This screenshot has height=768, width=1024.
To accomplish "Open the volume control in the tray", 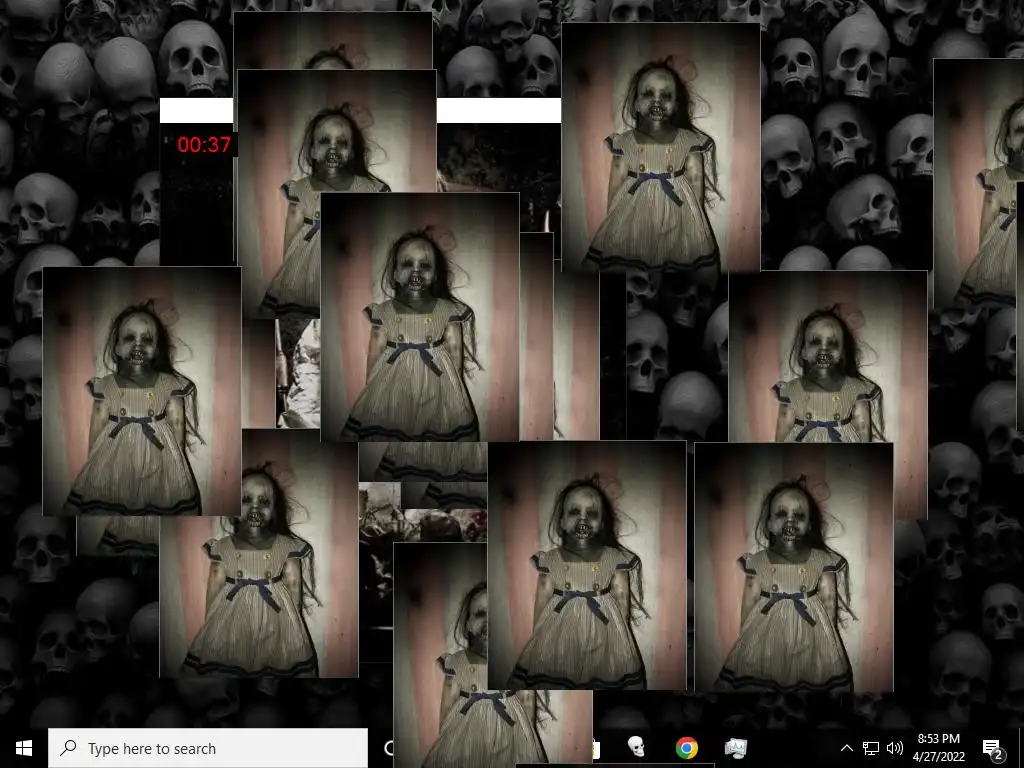I will [x=895, y=748].
